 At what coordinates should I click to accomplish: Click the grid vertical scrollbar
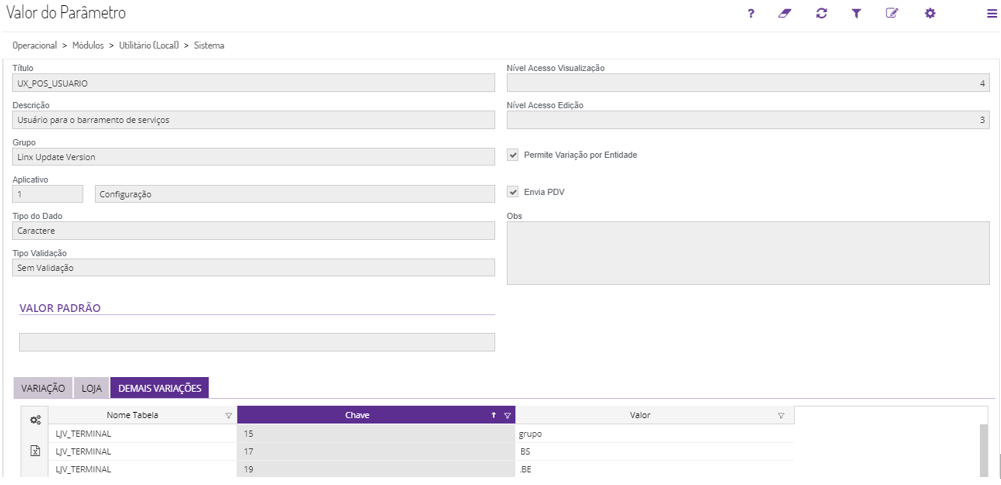pos(984,451)
